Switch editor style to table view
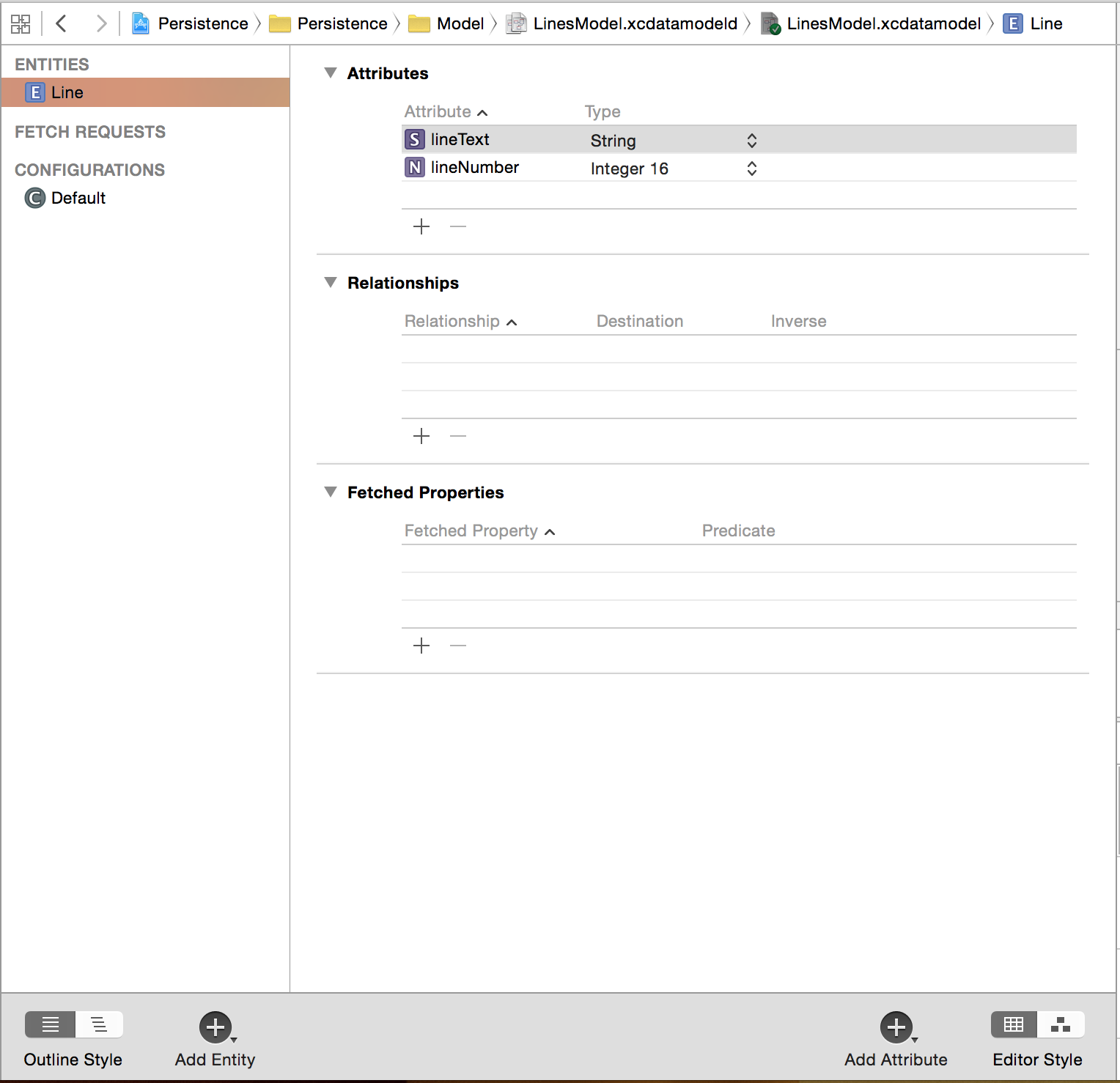1120x1083 pixels. [x=1014, y=1024]
